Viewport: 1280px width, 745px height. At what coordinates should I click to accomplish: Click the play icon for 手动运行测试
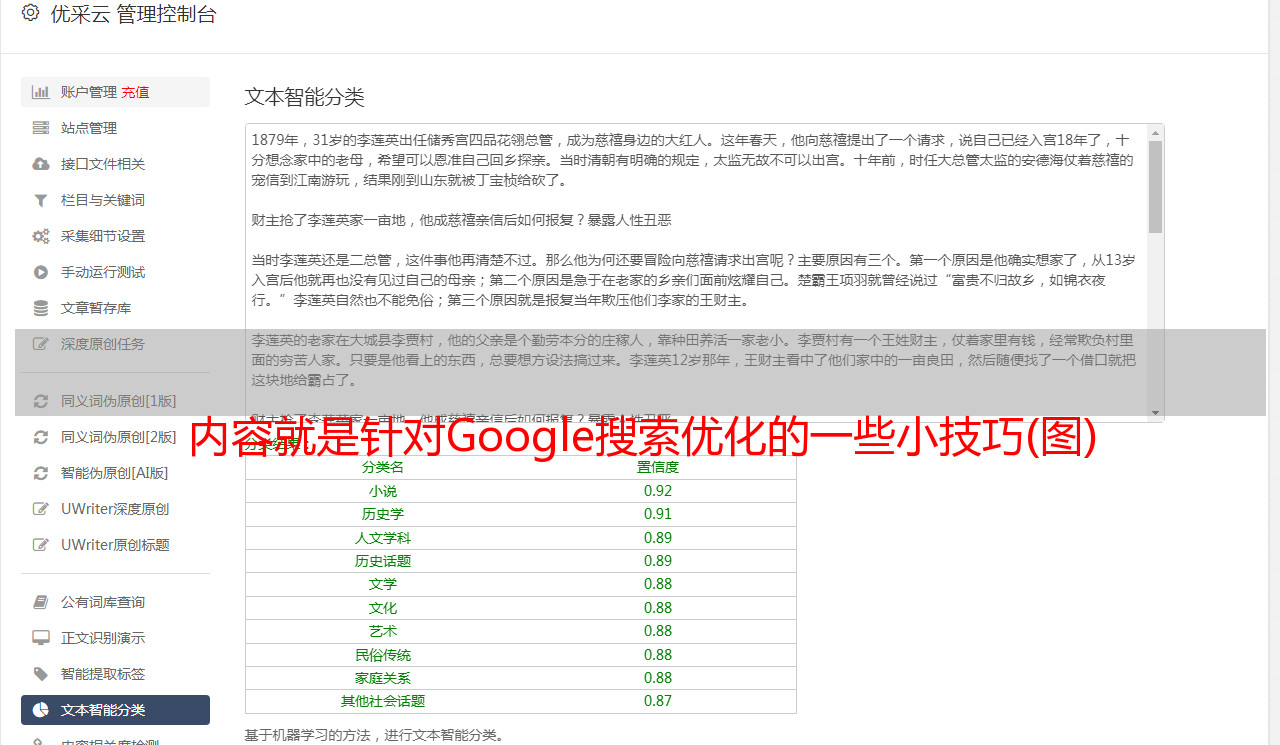(x=41, y=272)
